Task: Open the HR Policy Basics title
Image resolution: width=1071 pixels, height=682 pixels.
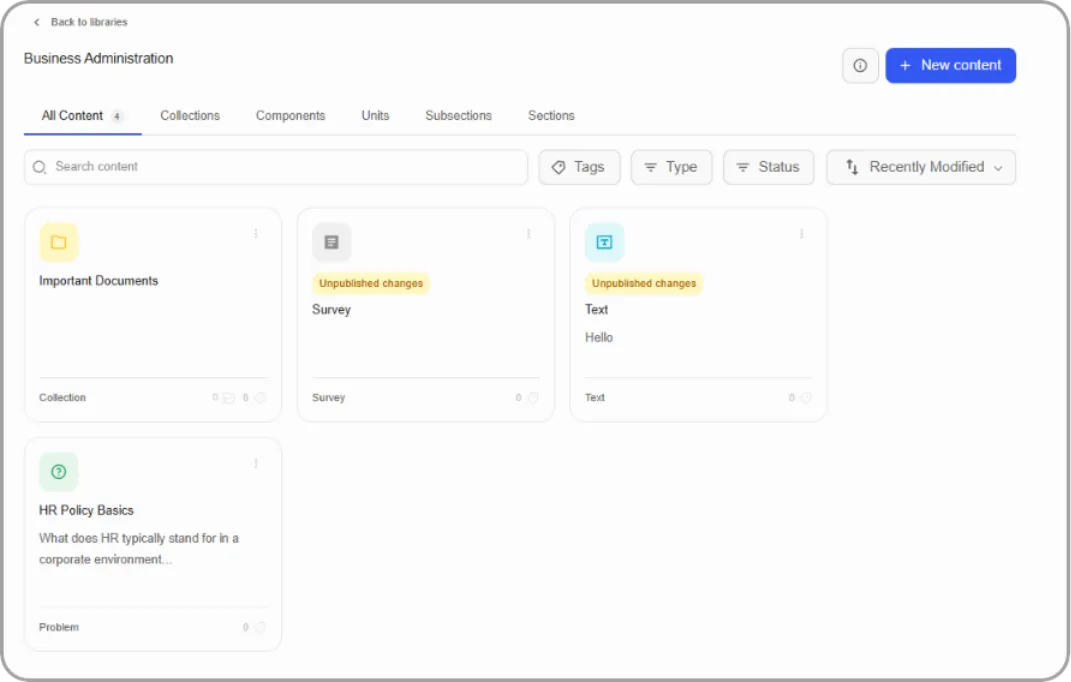Action: pos(86,510)
